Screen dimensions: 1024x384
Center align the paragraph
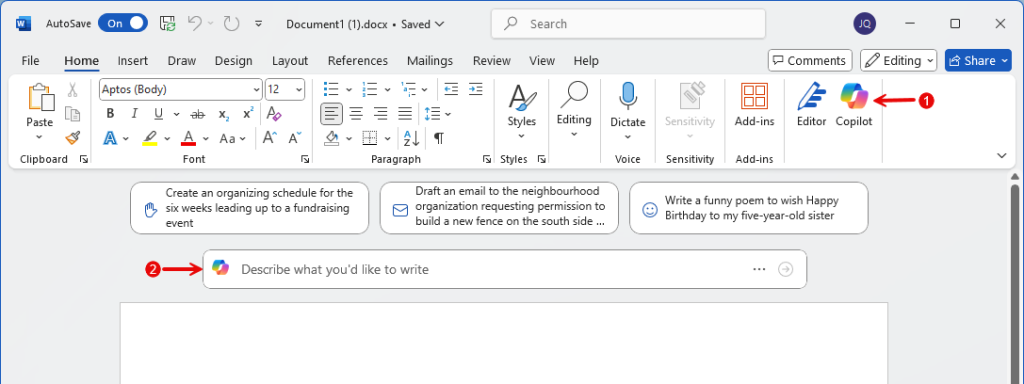pos(356,114)
